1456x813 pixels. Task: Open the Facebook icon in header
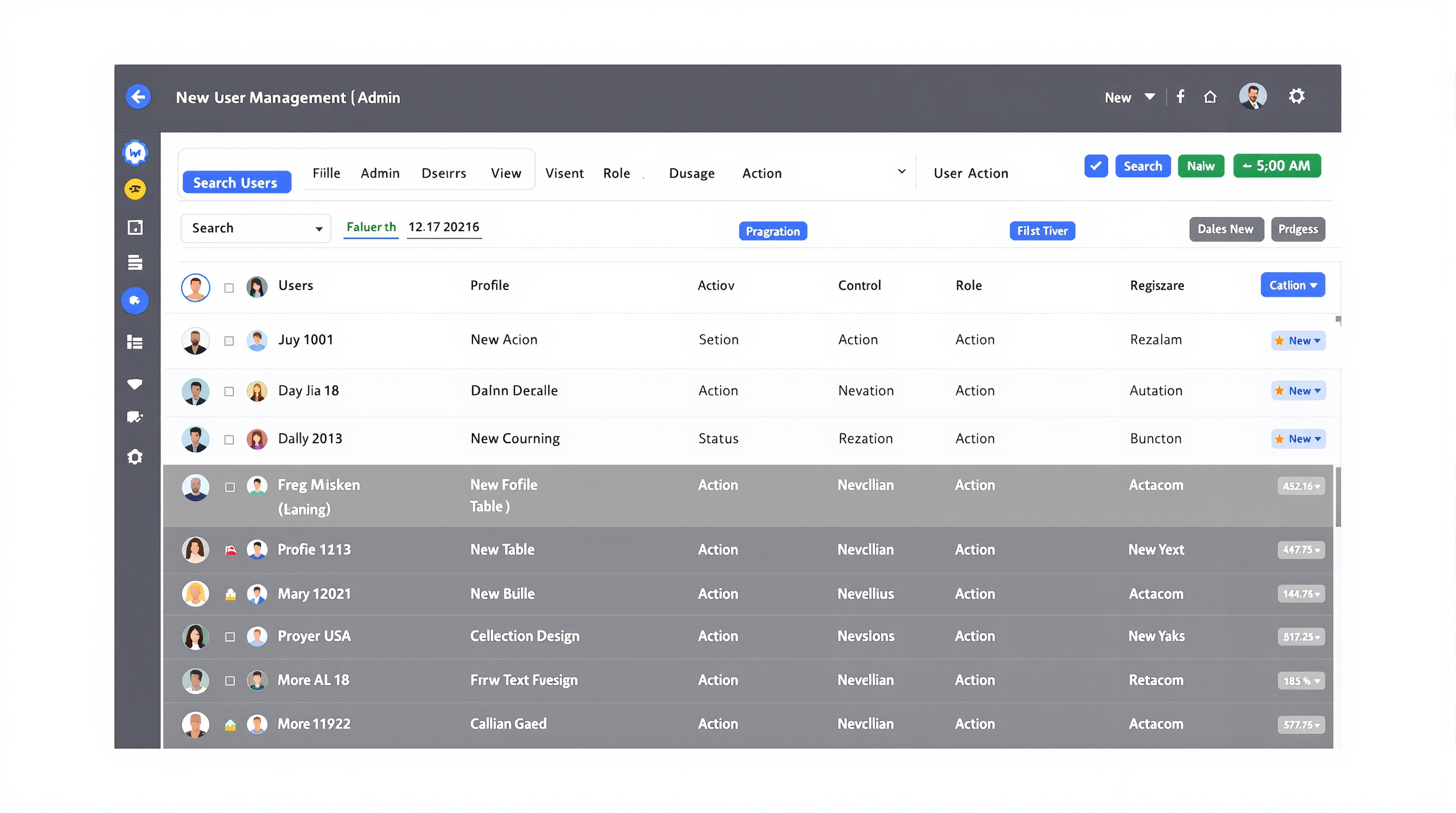(x=1180, y=97)
